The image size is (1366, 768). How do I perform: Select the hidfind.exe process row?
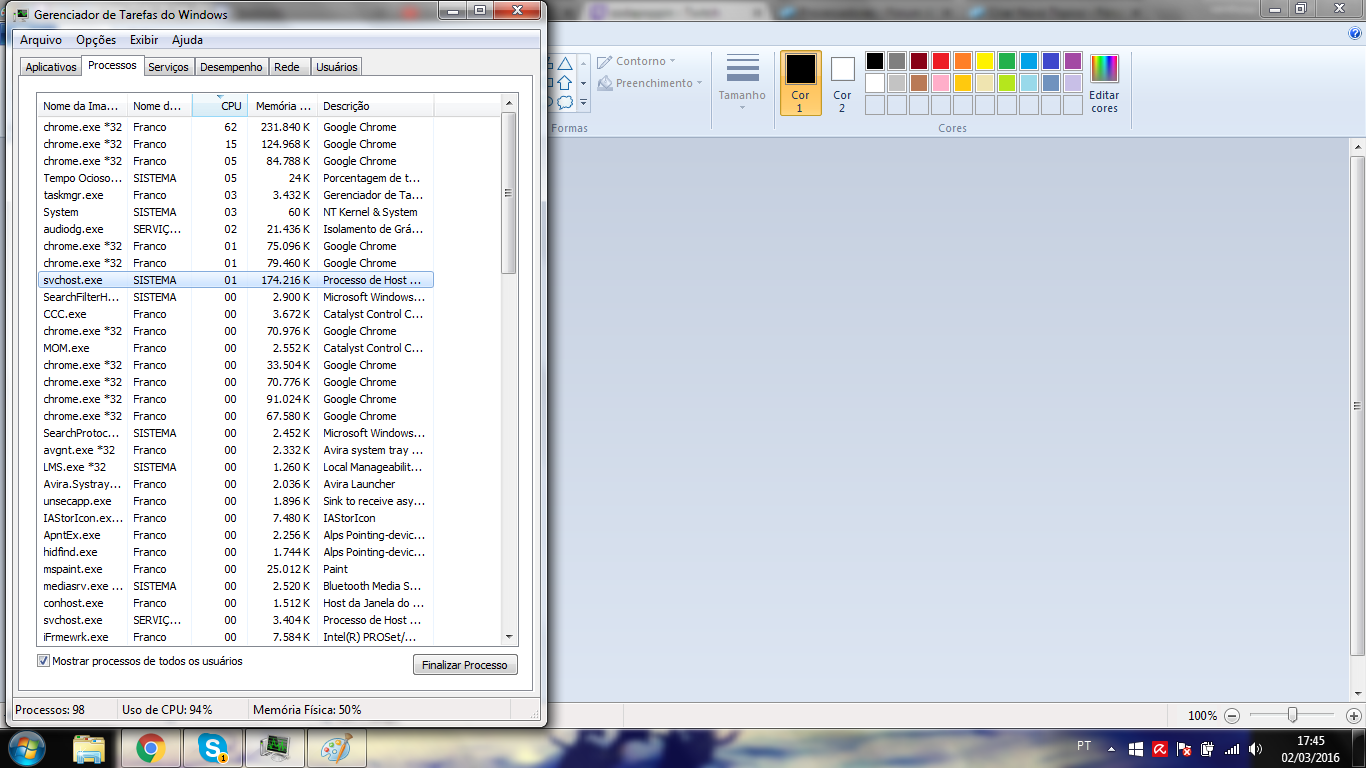pyautogui.click(x=236, y=552)
